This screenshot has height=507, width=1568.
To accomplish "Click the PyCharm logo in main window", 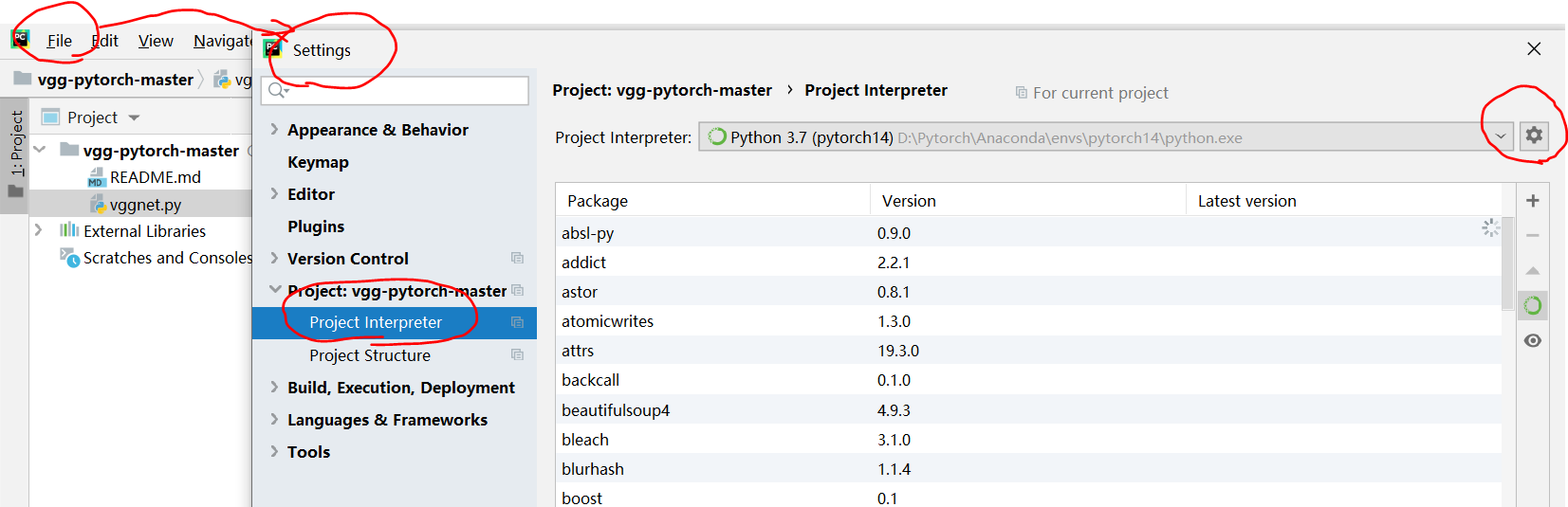I will (20, 40).
